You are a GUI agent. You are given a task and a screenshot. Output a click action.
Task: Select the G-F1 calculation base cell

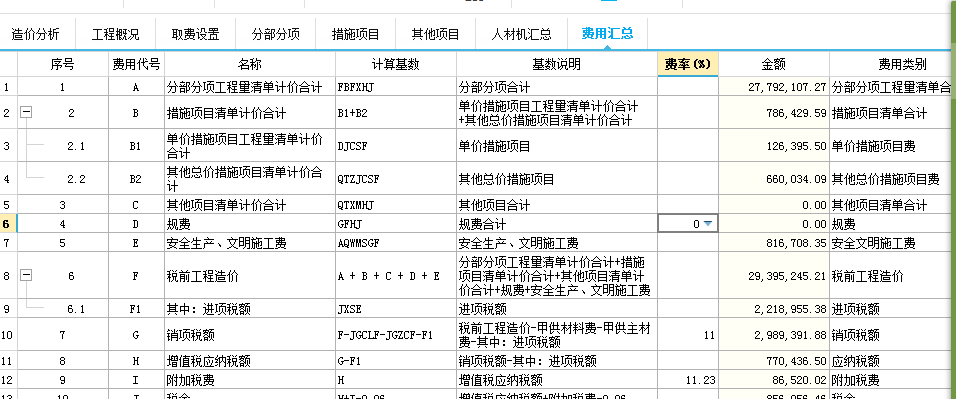click(396, 361)
